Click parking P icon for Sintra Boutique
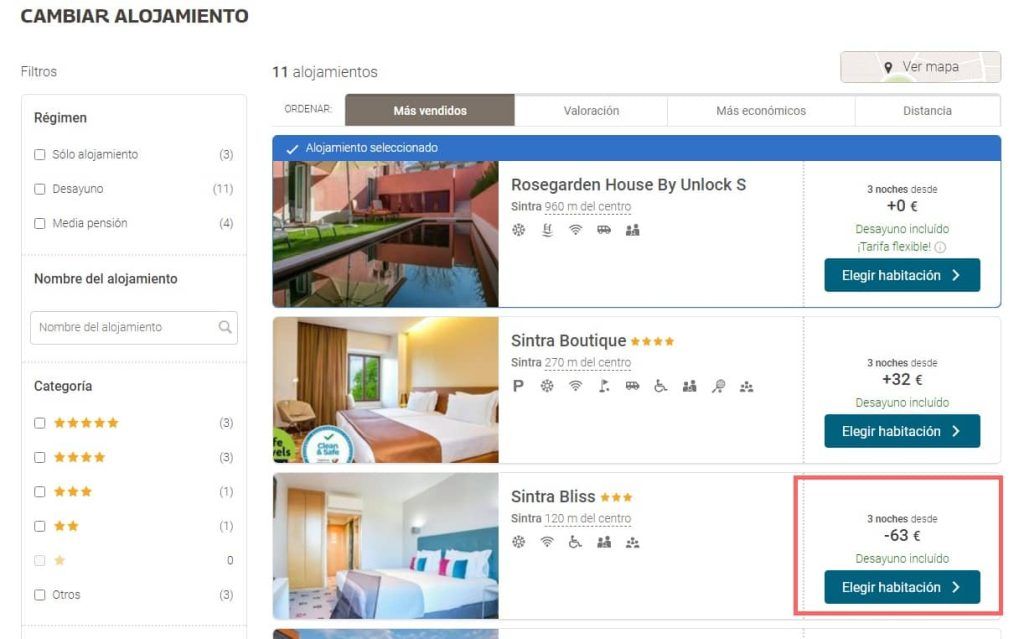 click(x=519, y=386)
